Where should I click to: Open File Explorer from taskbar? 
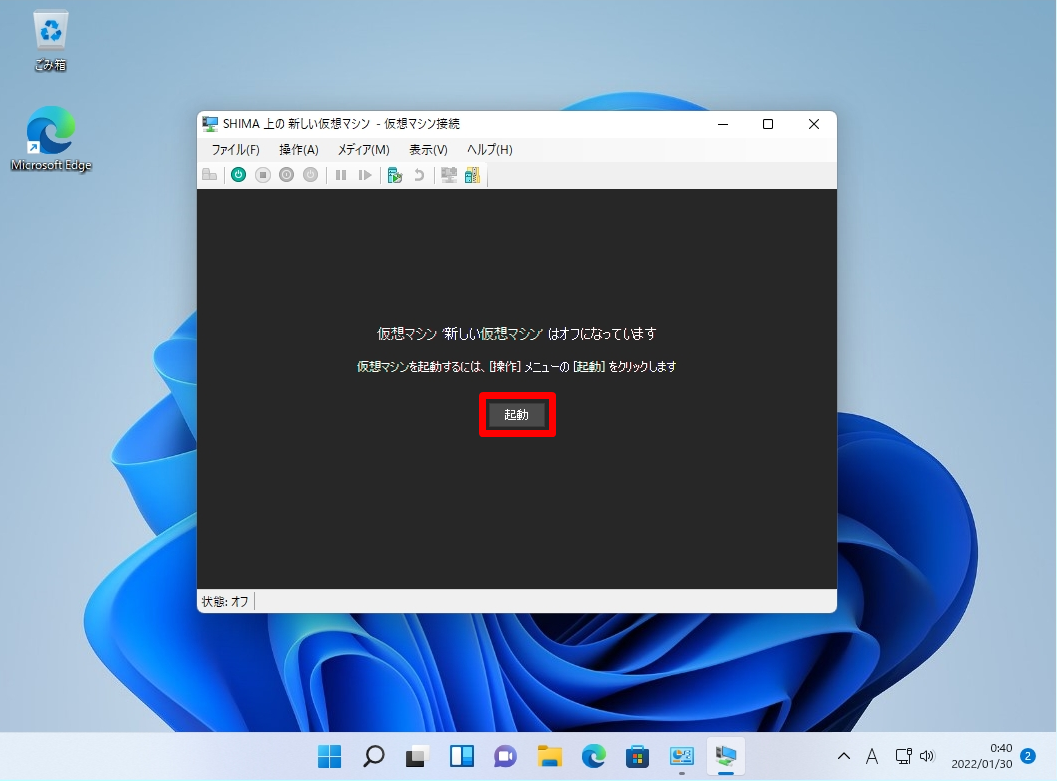click(549, 756)
